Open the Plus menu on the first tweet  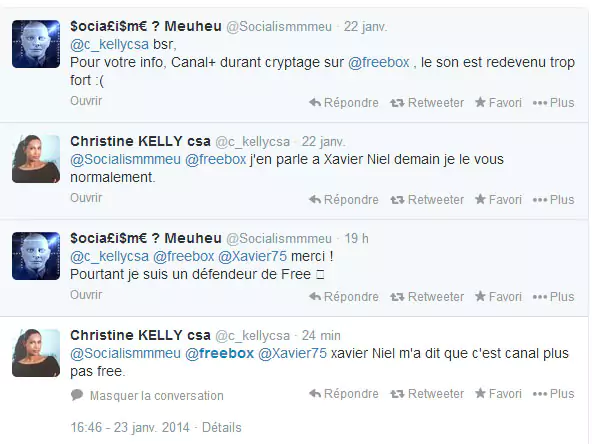(x=553, y=103)
